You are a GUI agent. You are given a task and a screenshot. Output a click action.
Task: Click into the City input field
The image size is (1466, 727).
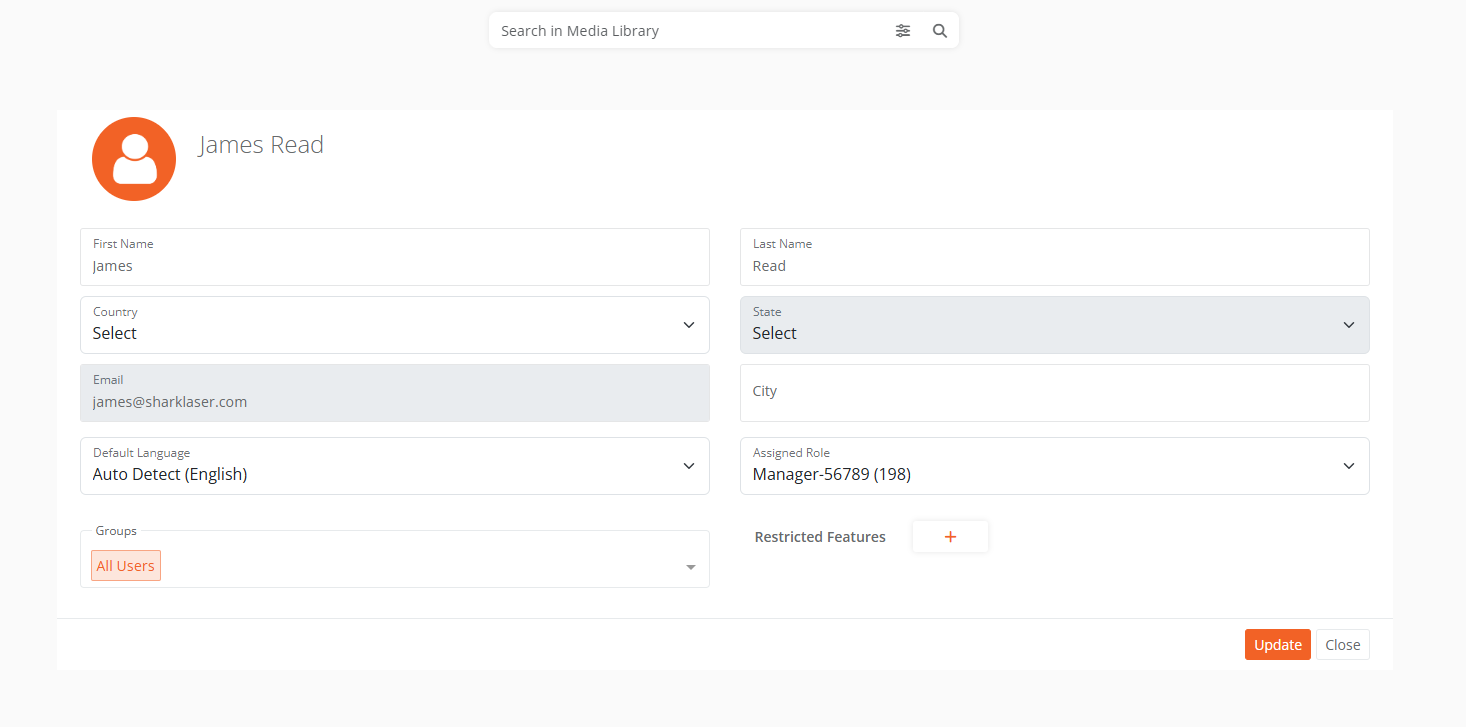(x=1054, y=392)
